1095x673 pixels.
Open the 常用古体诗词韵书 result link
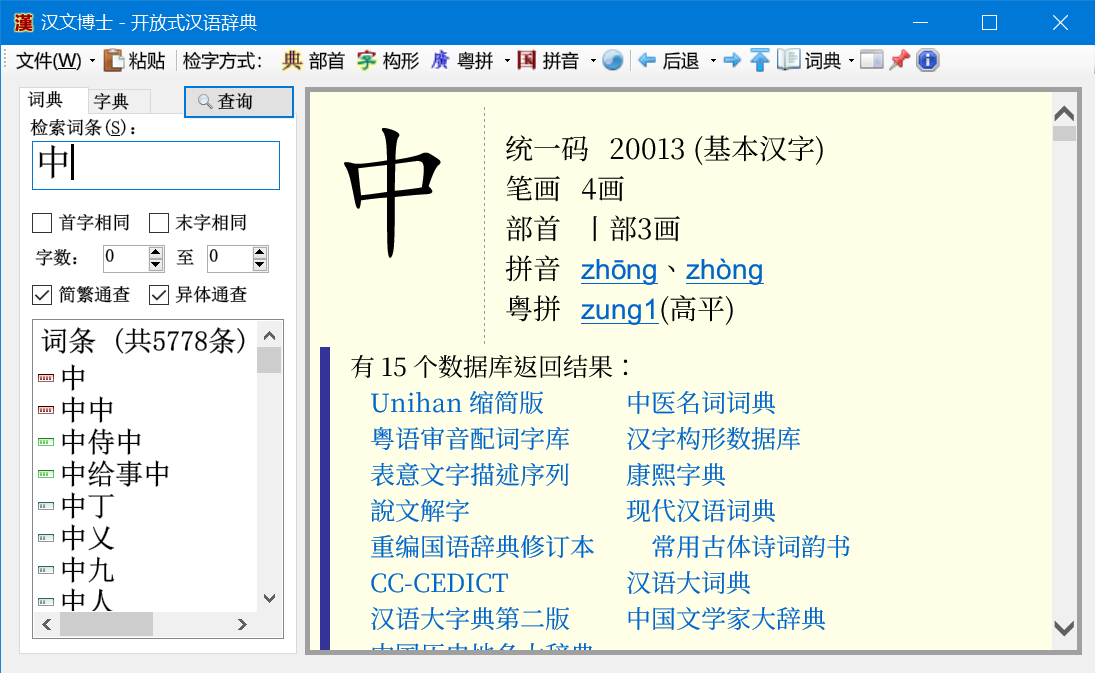pyautogui.click(x=751, y=547)
